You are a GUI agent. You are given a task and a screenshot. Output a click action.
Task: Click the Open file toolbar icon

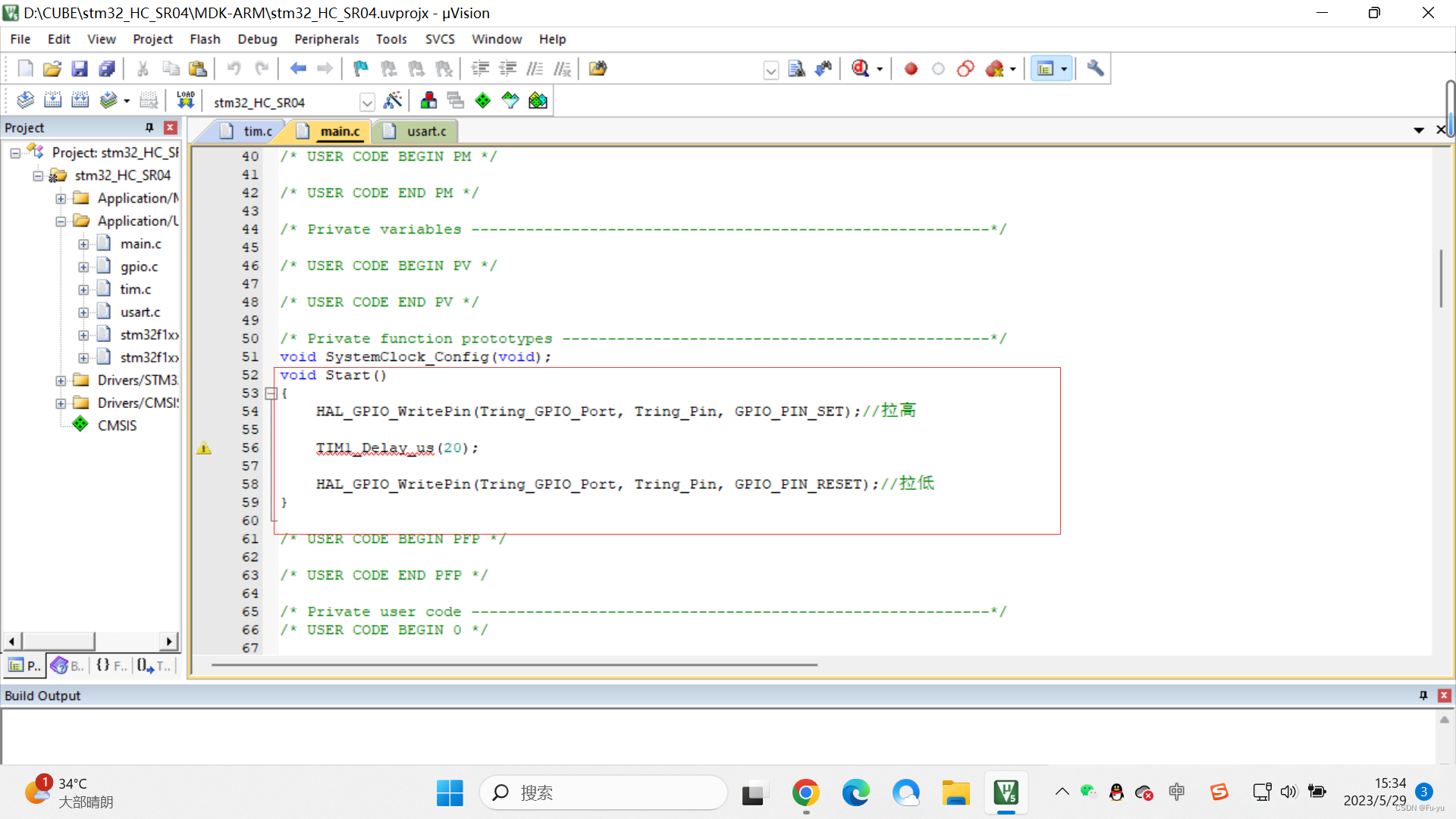click(x=52, y=69)
